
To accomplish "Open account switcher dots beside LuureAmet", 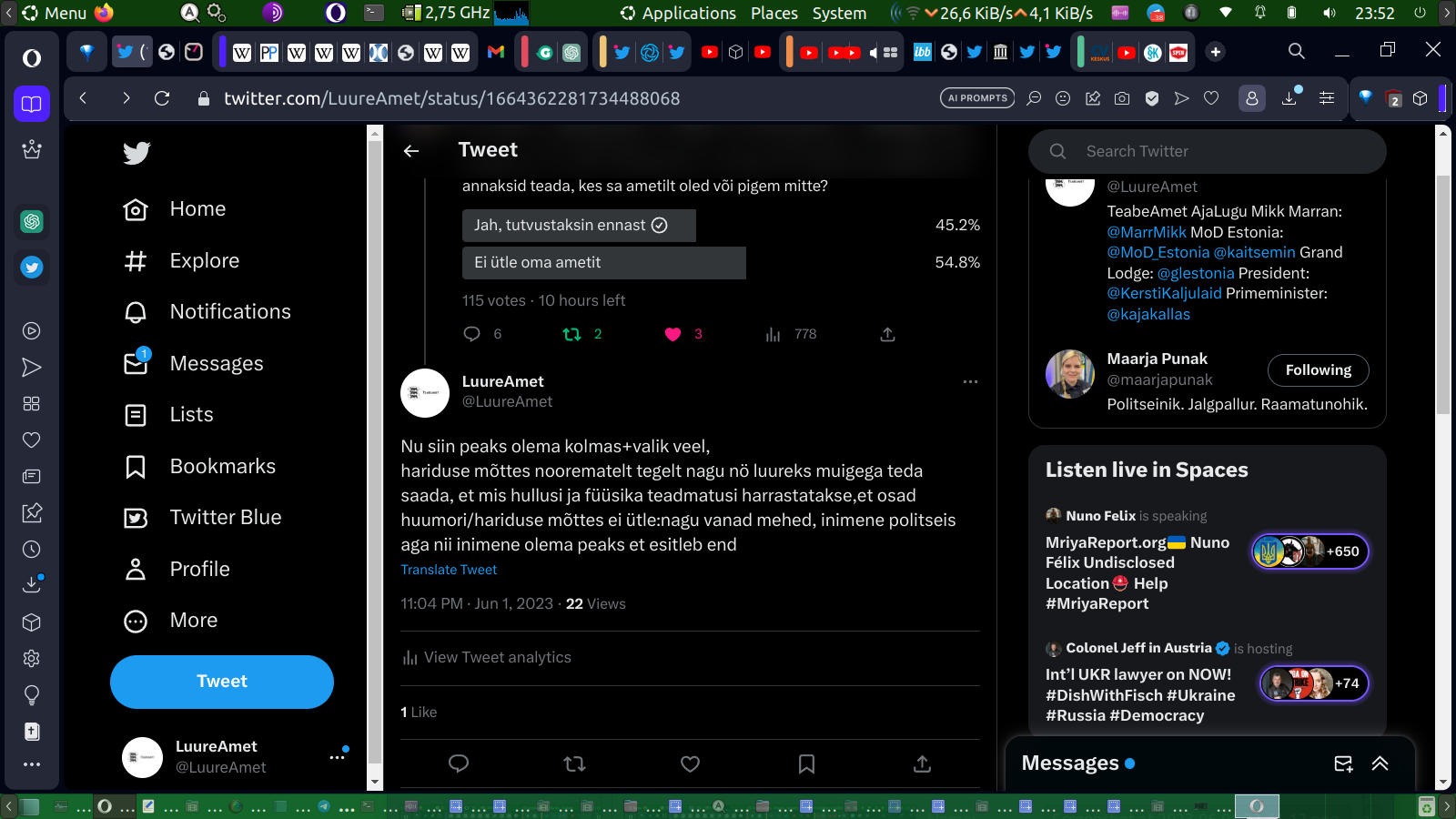I will tap(338, 757).
